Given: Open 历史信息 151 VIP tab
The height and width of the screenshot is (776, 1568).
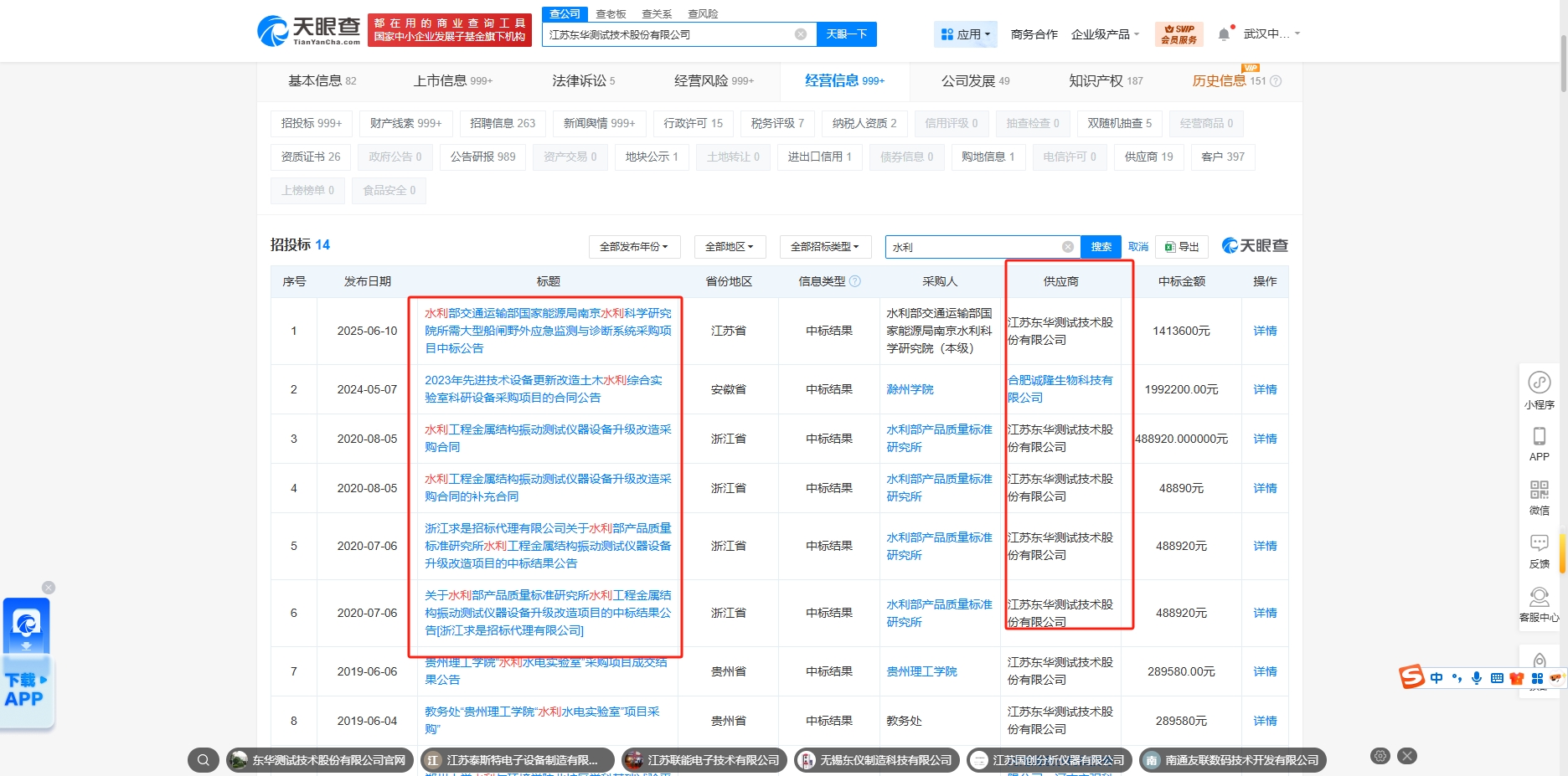Looking at the screenshot, I should [x=1229, y=81].
